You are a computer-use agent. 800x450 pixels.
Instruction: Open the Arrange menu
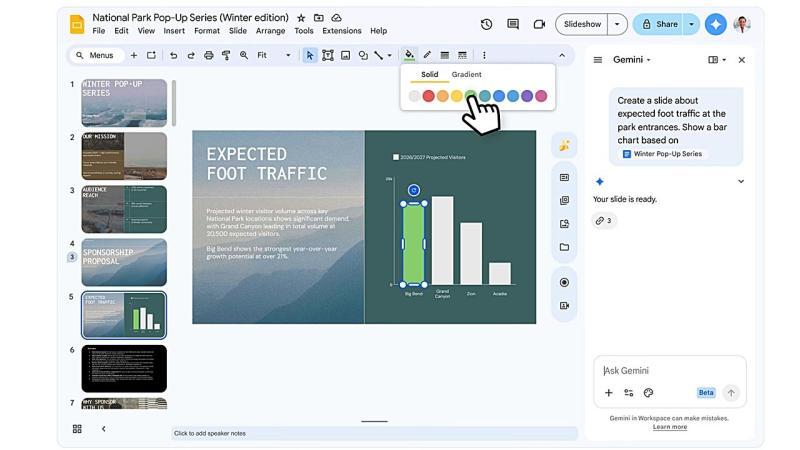[270, 31]
